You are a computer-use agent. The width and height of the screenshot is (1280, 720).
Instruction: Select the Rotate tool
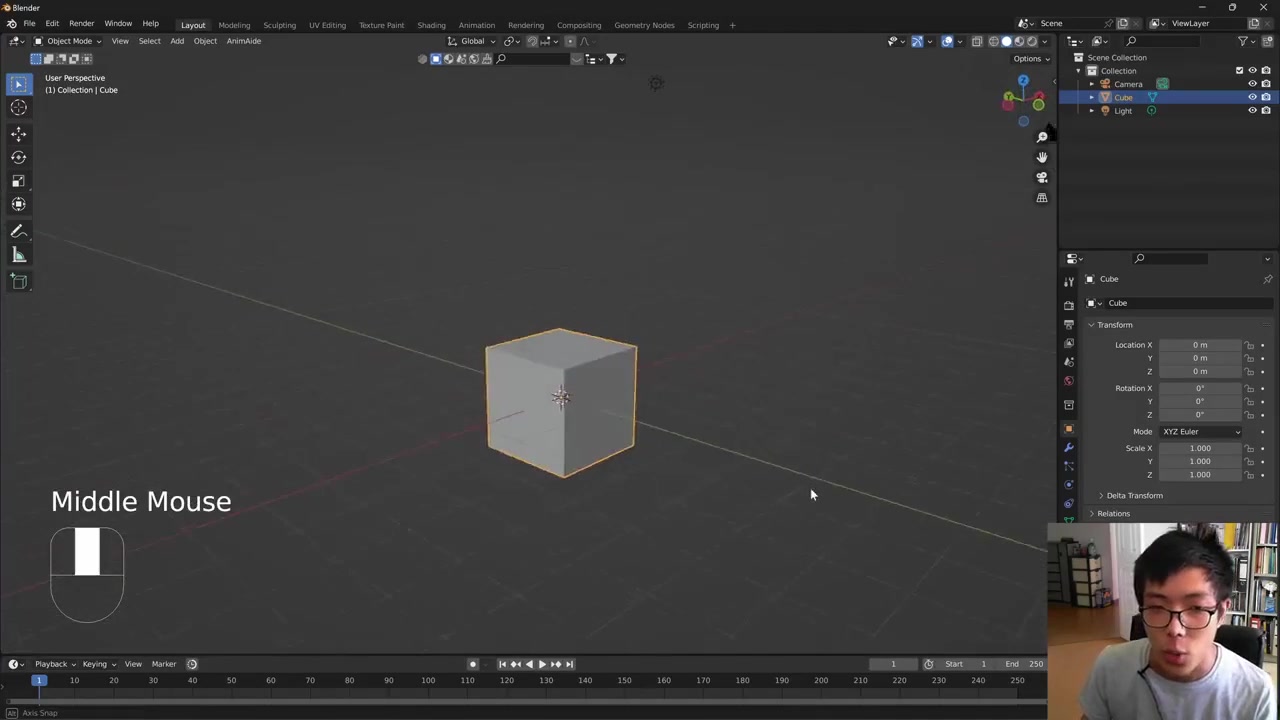click(x=18, y=157)
